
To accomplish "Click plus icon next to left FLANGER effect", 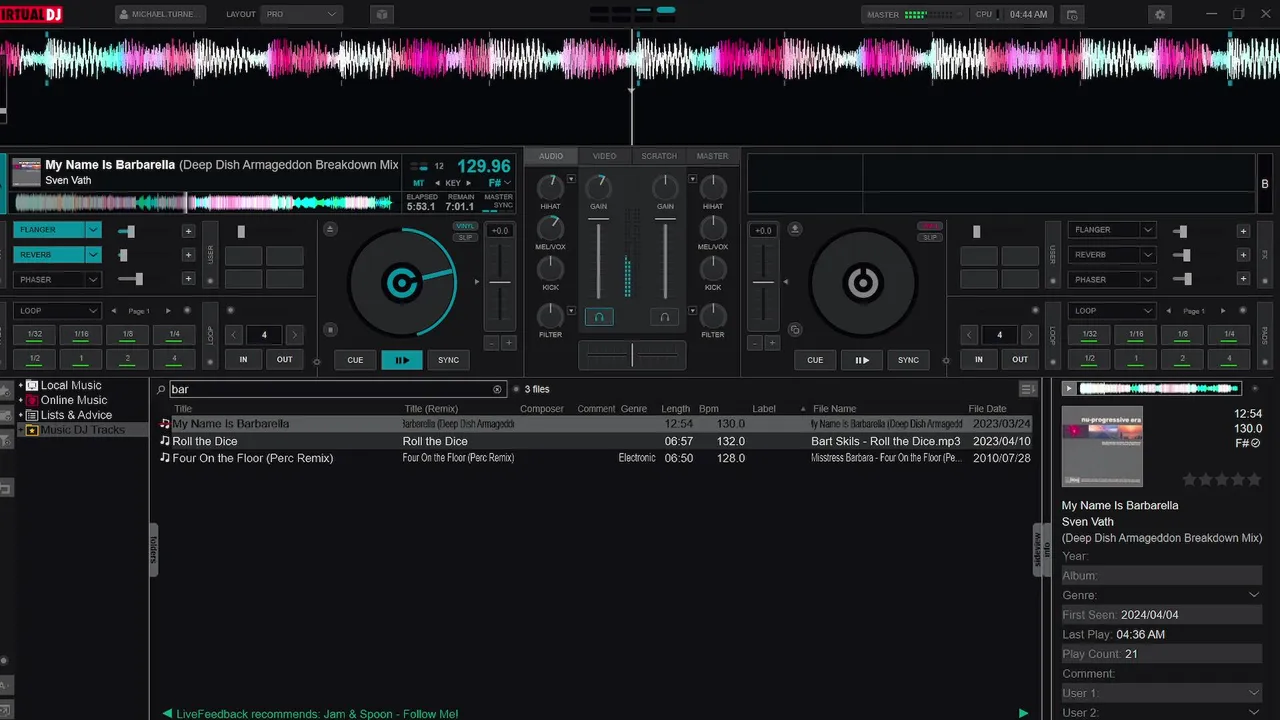I will tap(188, 231).
